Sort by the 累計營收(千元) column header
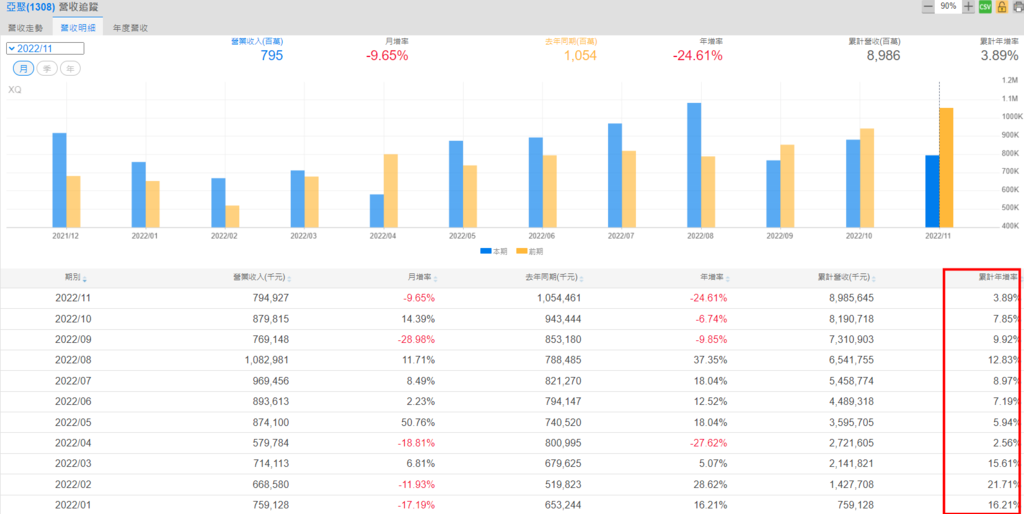Screen dimensions: 1024x514 pos(847,278)
